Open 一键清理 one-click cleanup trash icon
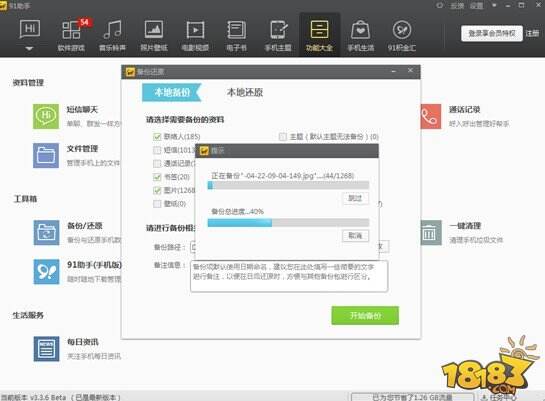This screenshot has height=401, width=545. tap(431, 232)
